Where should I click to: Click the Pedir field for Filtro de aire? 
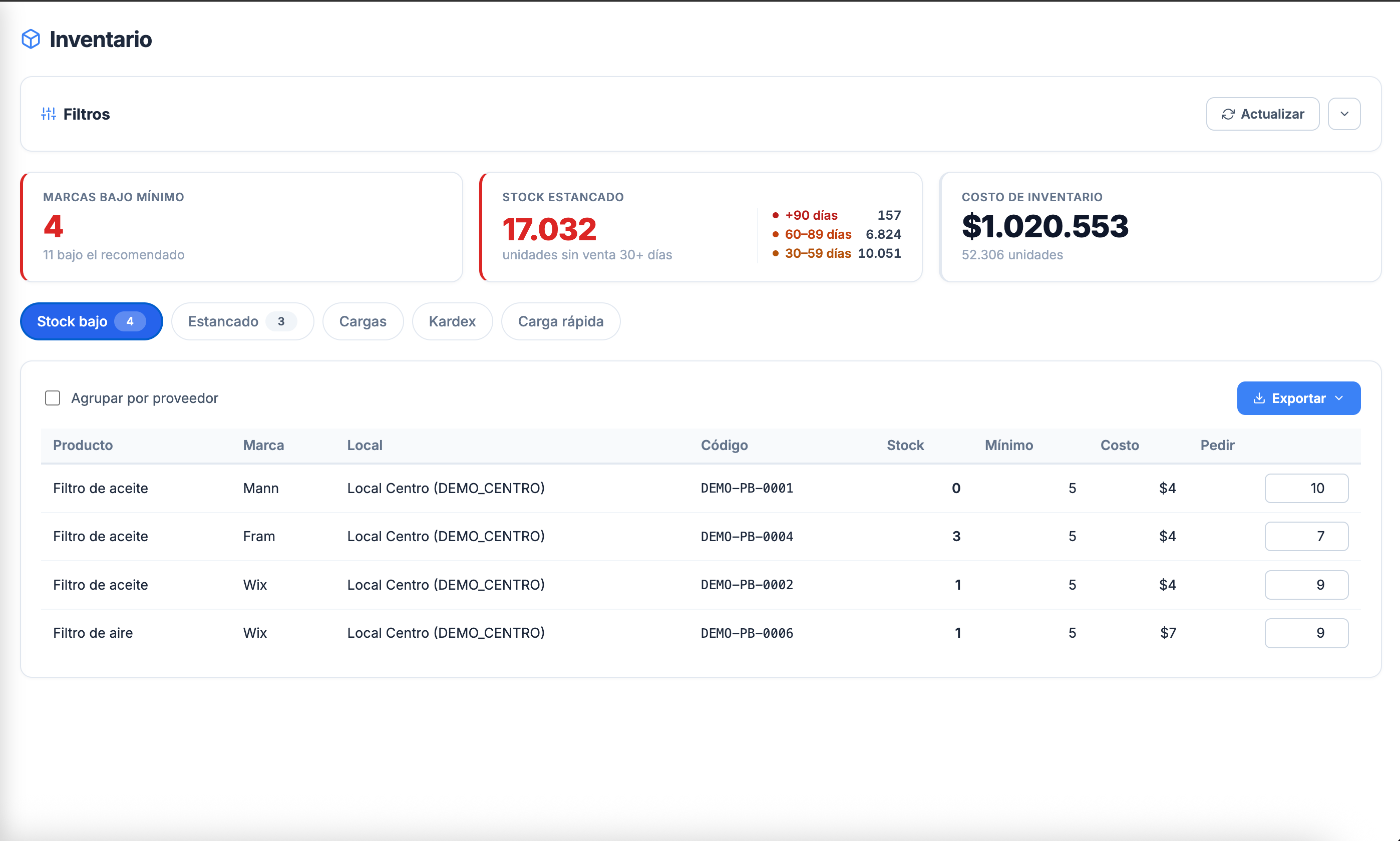(1306, 633)
